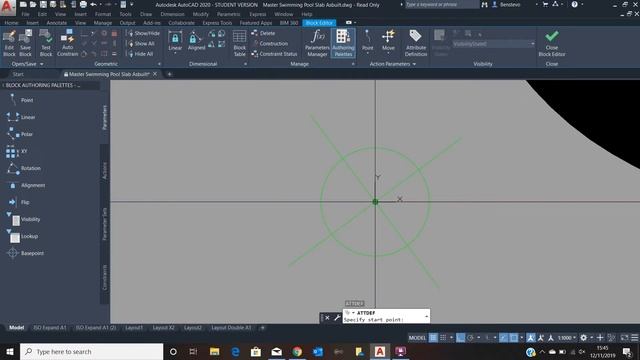
Task: Click the Plot printer icon in quick access toolbar
Action: [83, 4]
